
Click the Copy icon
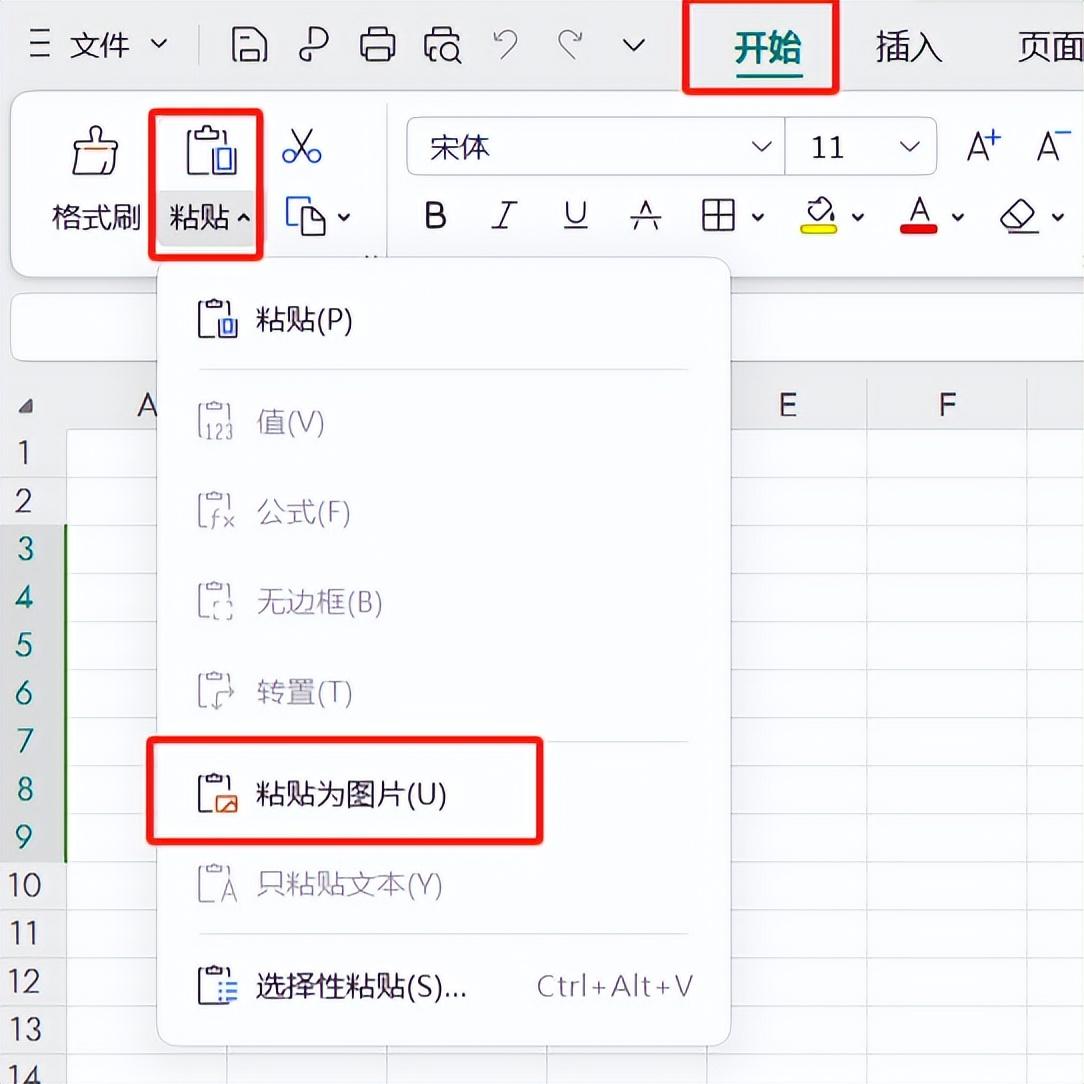[305, 216]
